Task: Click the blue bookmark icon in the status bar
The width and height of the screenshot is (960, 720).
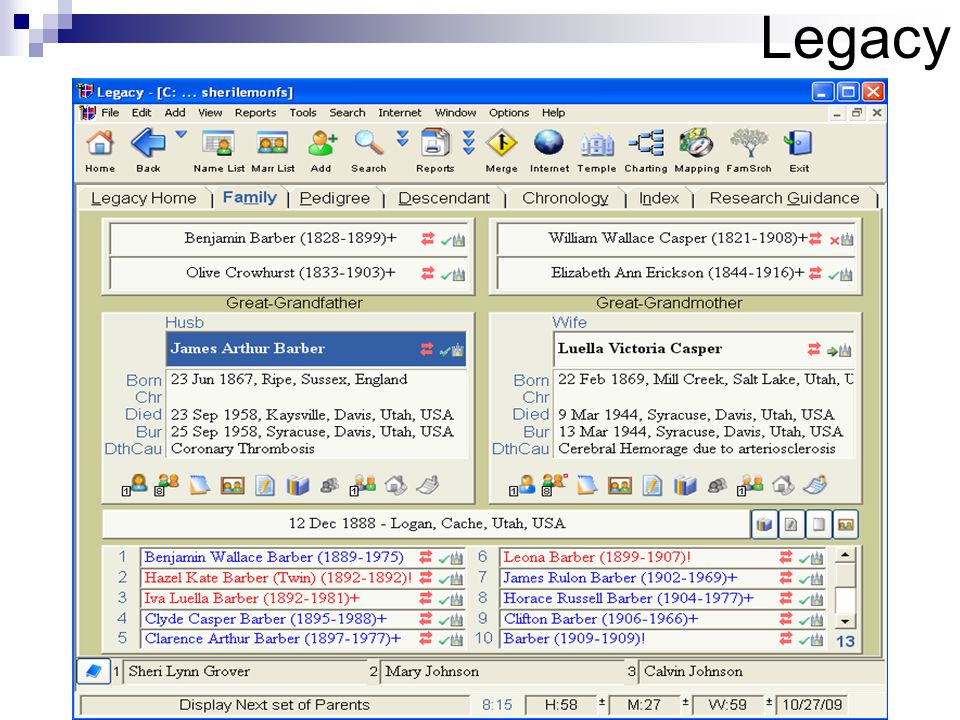Action: [x=94, y=671]
